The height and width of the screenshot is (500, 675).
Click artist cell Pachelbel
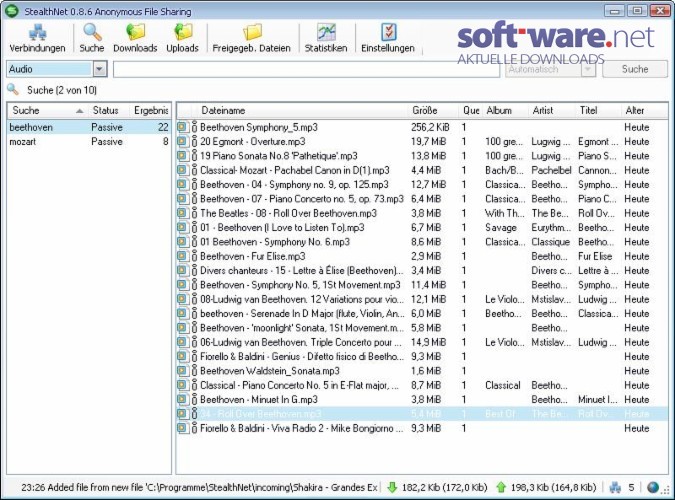pyautogui.click(x=551, y=170)
